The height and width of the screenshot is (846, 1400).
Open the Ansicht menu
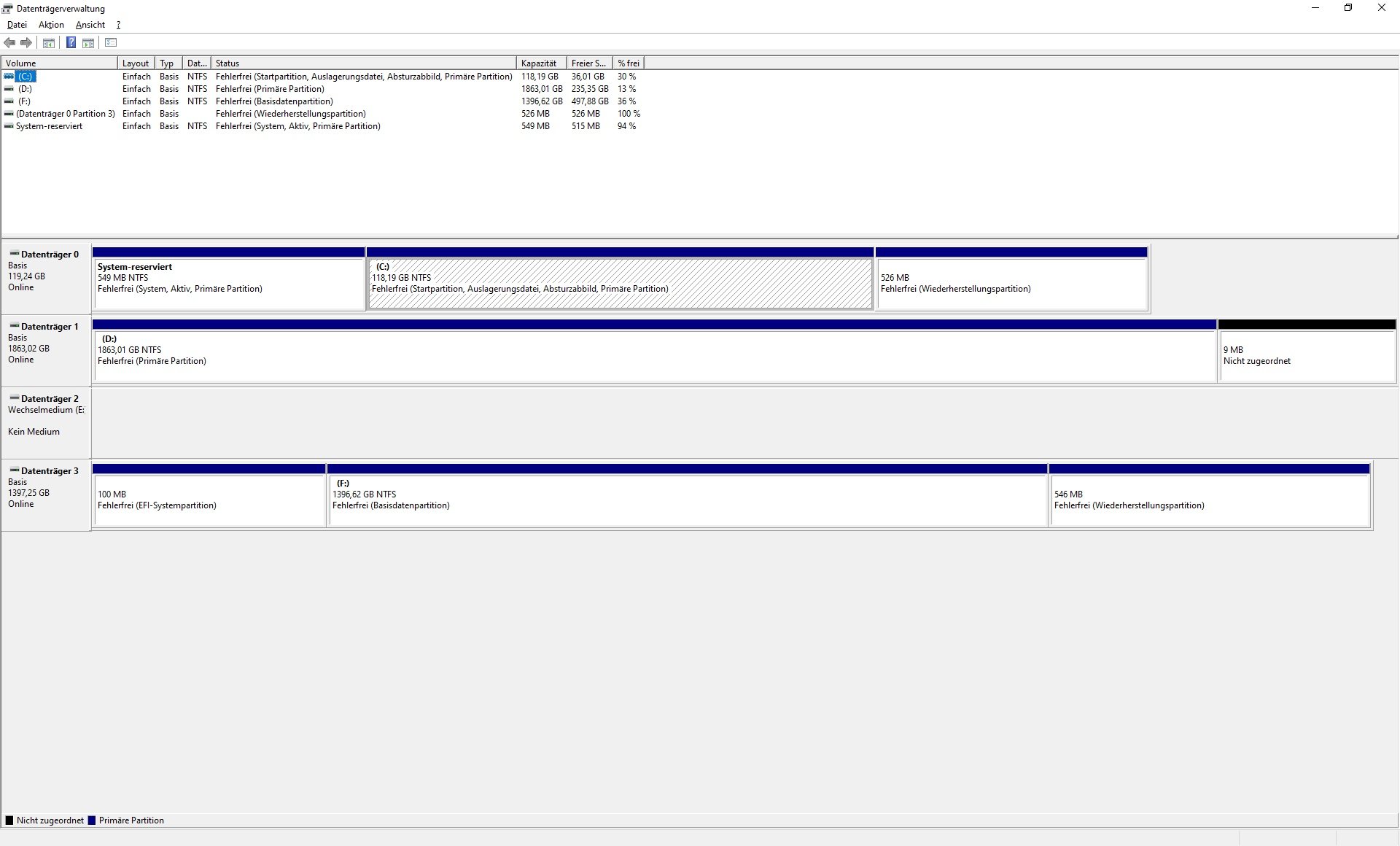pyautogui.click(x=90, y=25)
